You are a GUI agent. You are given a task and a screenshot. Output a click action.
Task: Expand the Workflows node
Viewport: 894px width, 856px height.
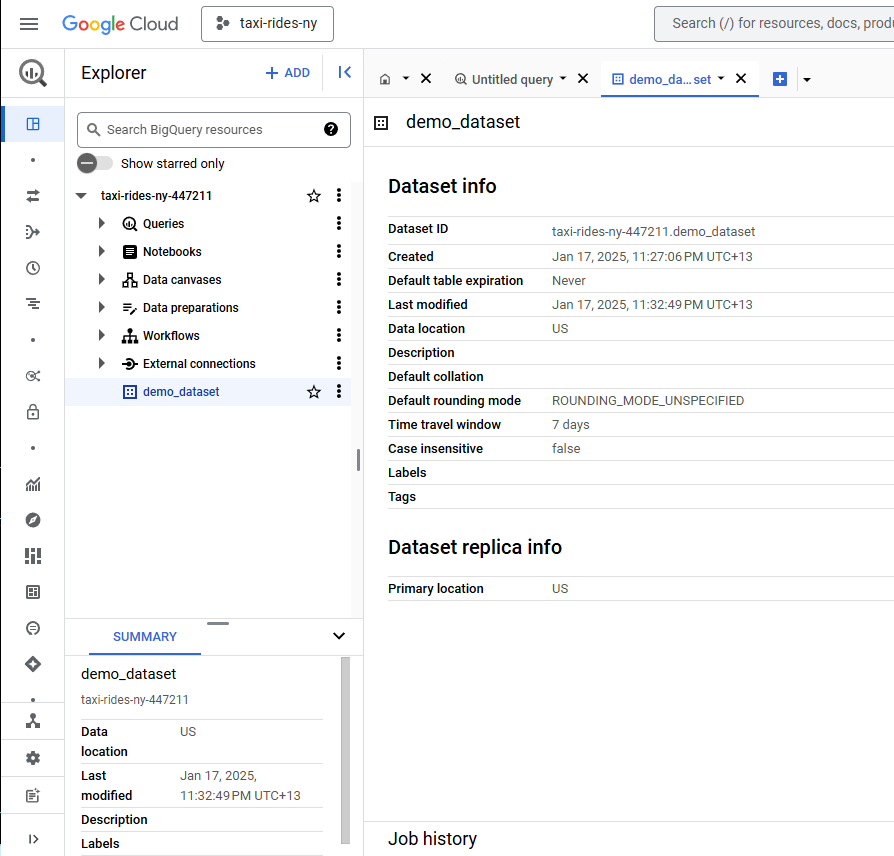pos(101,335)
